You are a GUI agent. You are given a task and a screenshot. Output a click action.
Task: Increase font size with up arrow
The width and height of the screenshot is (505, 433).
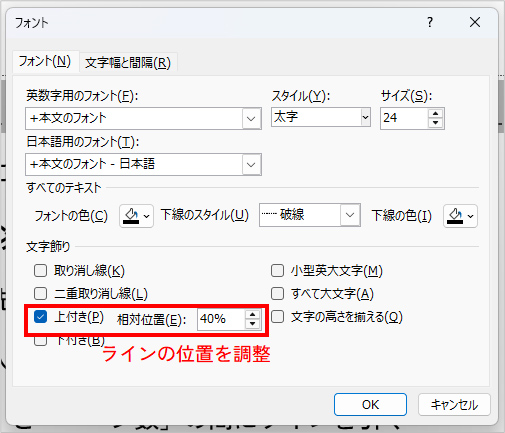435,114
